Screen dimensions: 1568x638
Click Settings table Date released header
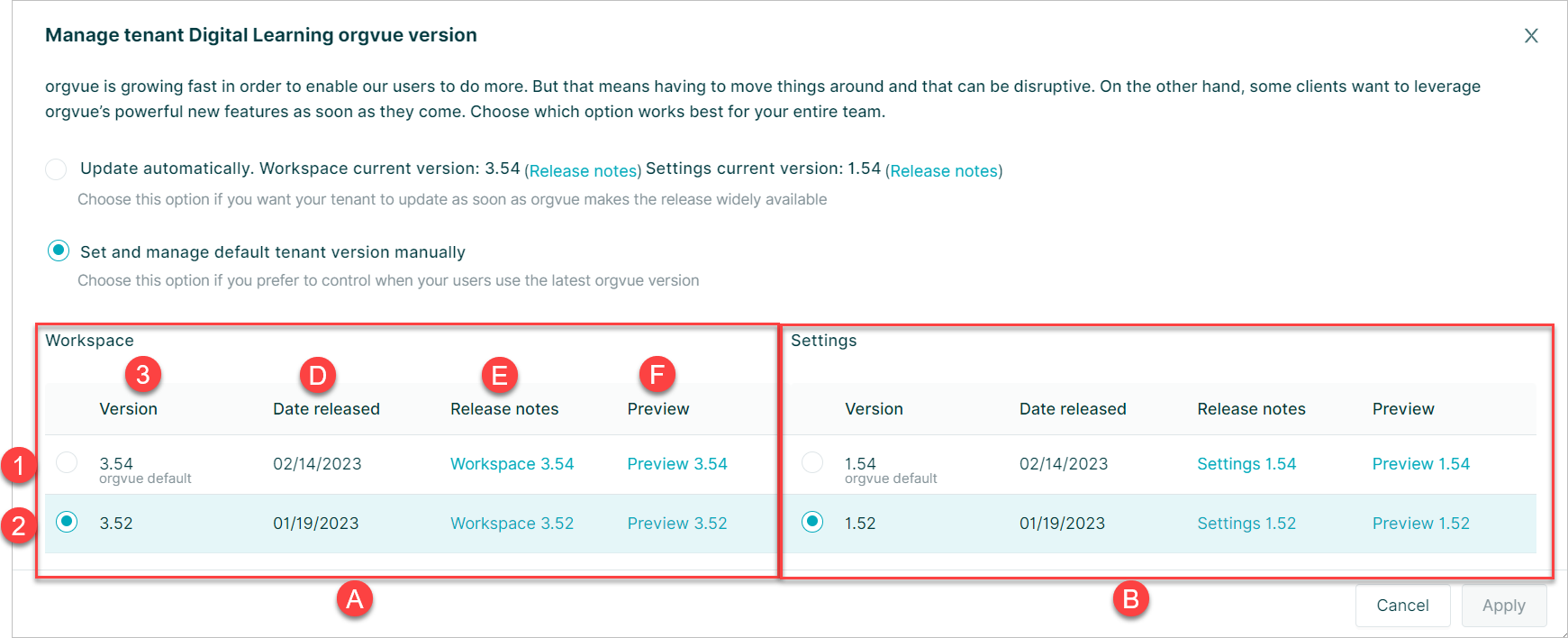1073,409
